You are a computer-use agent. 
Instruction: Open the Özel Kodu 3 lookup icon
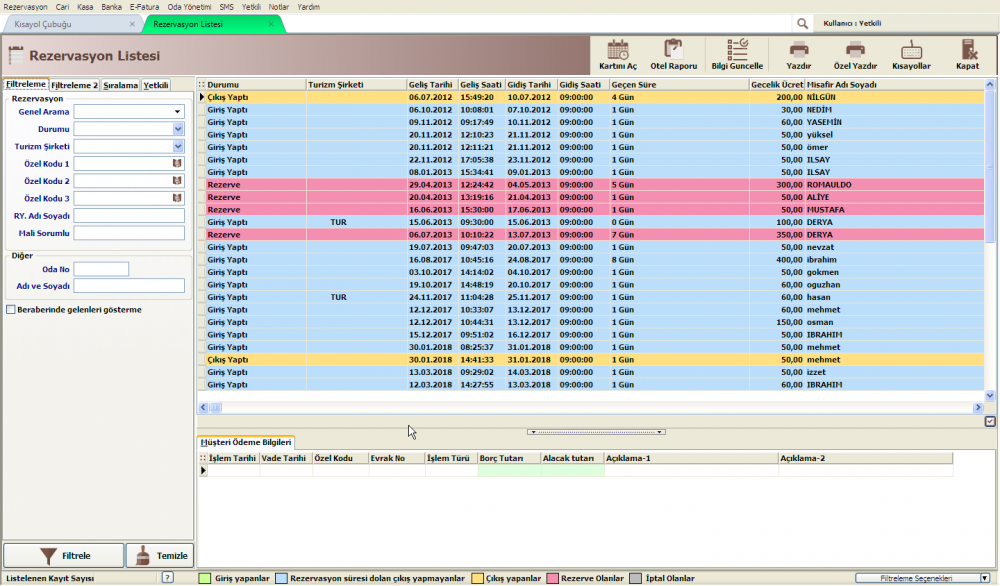[x=177, y=198]
